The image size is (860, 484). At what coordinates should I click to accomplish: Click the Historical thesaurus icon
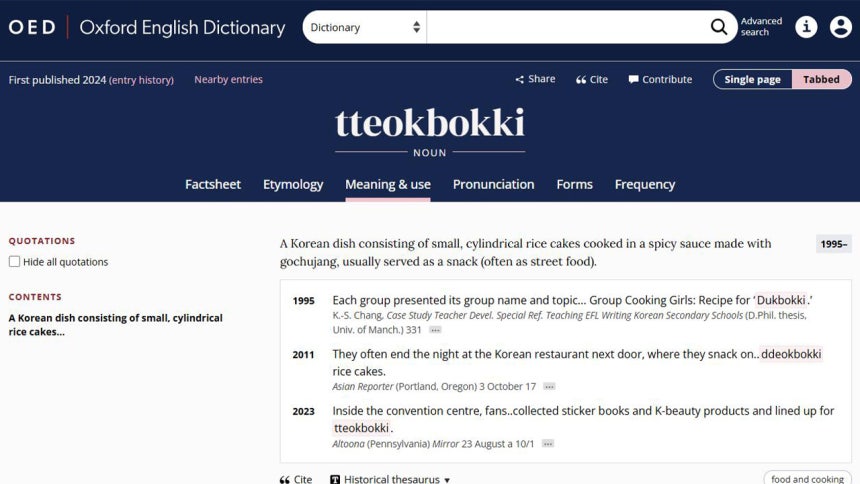coord(335,479)
